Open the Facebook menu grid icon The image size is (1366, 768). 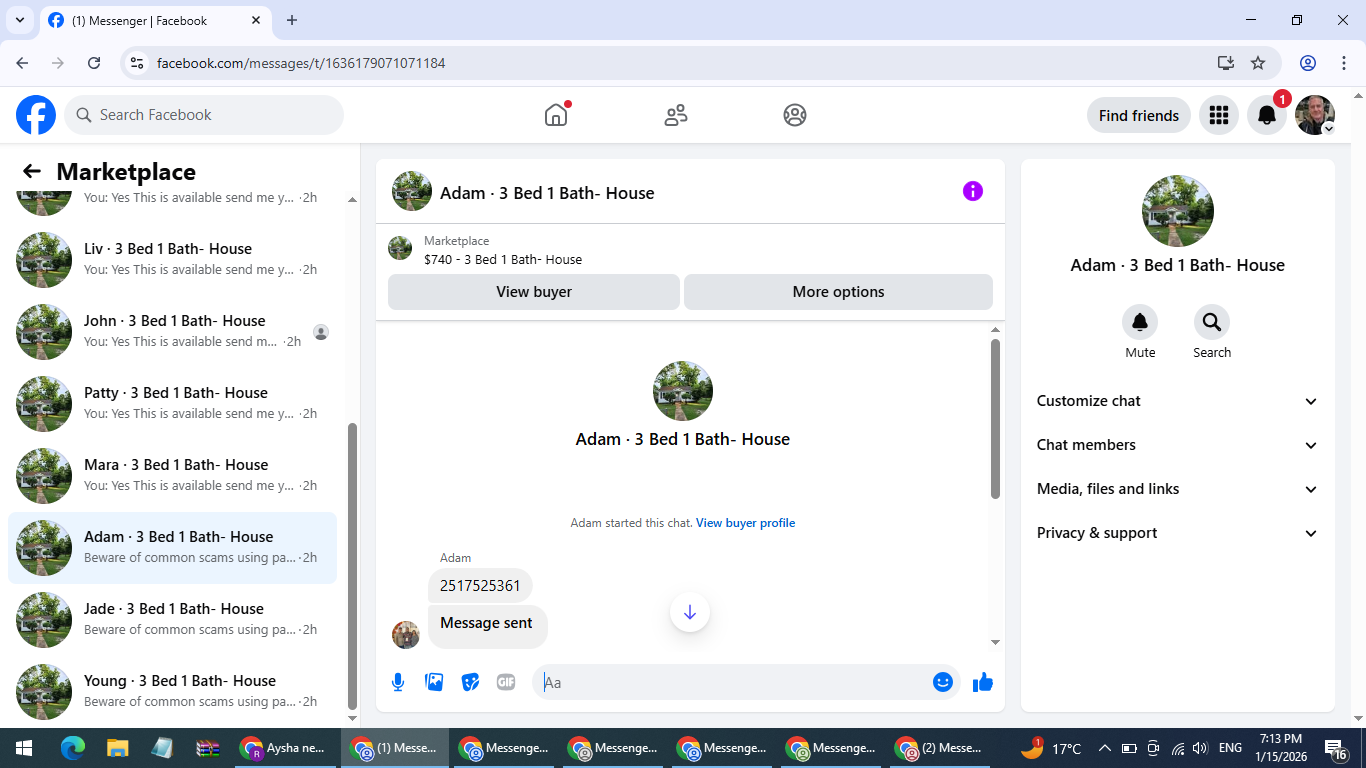1218,115
